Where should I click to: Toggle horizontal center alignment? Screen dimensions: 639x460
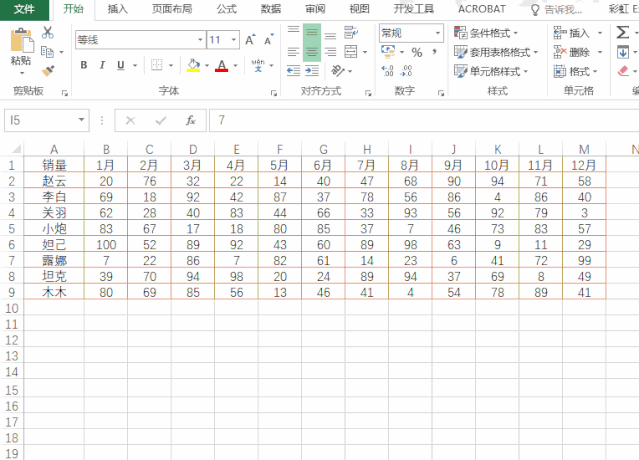click(312, 52)
